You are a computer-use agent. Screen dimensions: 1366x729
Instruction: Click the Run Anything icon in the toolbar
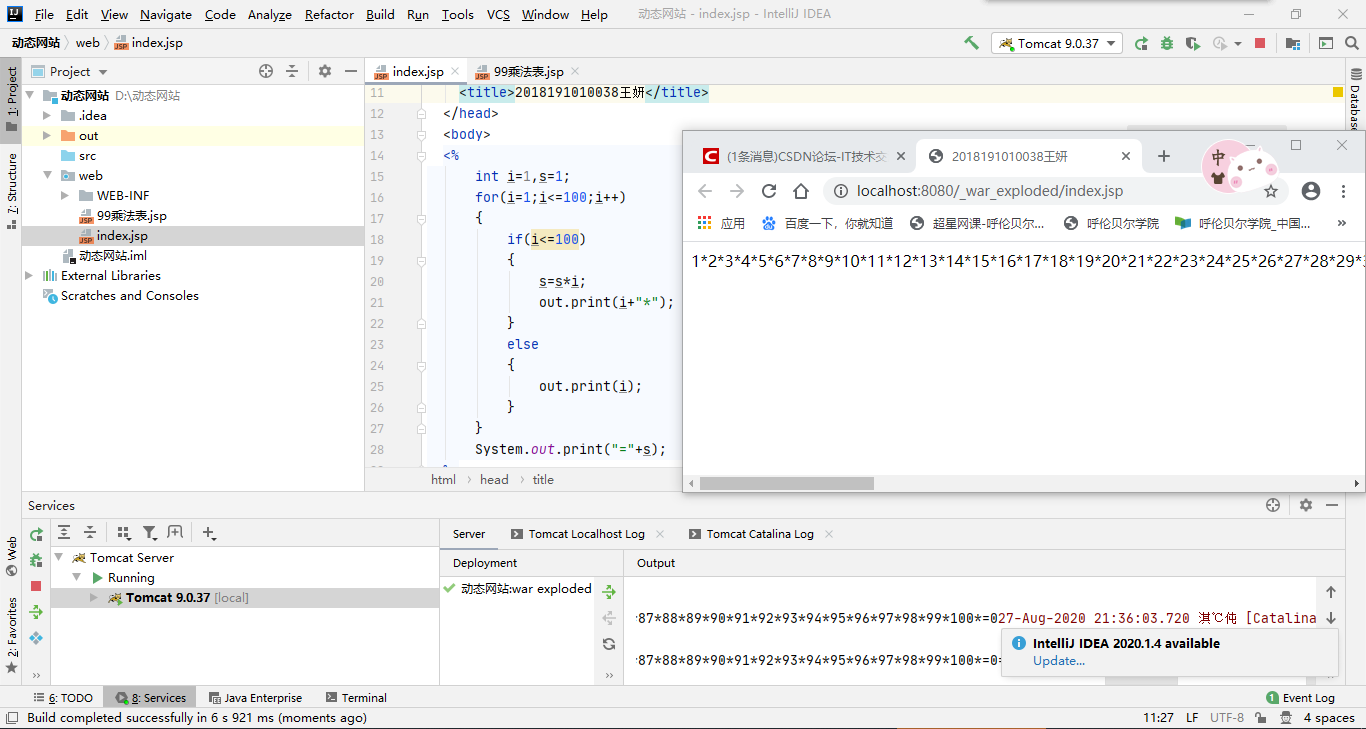tap(1325, 43)
